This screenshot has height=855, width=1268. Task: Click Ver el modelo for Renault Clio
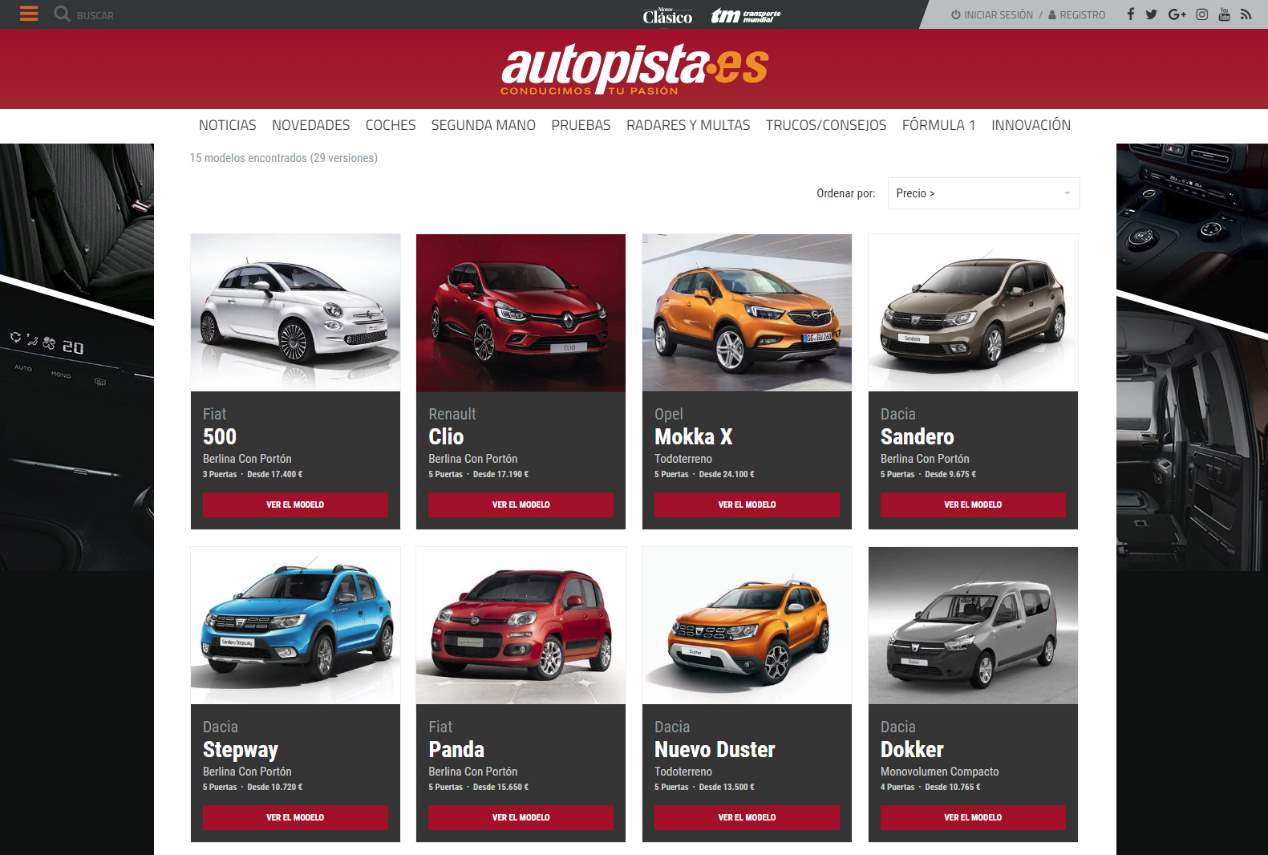[x=521, y=505]
